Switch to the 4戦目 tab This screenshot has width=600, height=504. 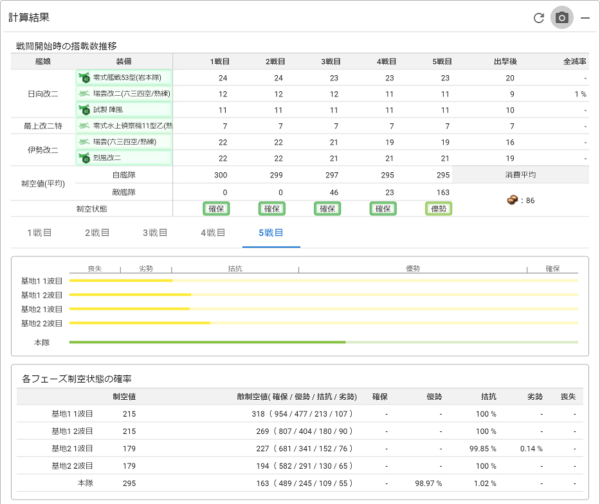213,233
